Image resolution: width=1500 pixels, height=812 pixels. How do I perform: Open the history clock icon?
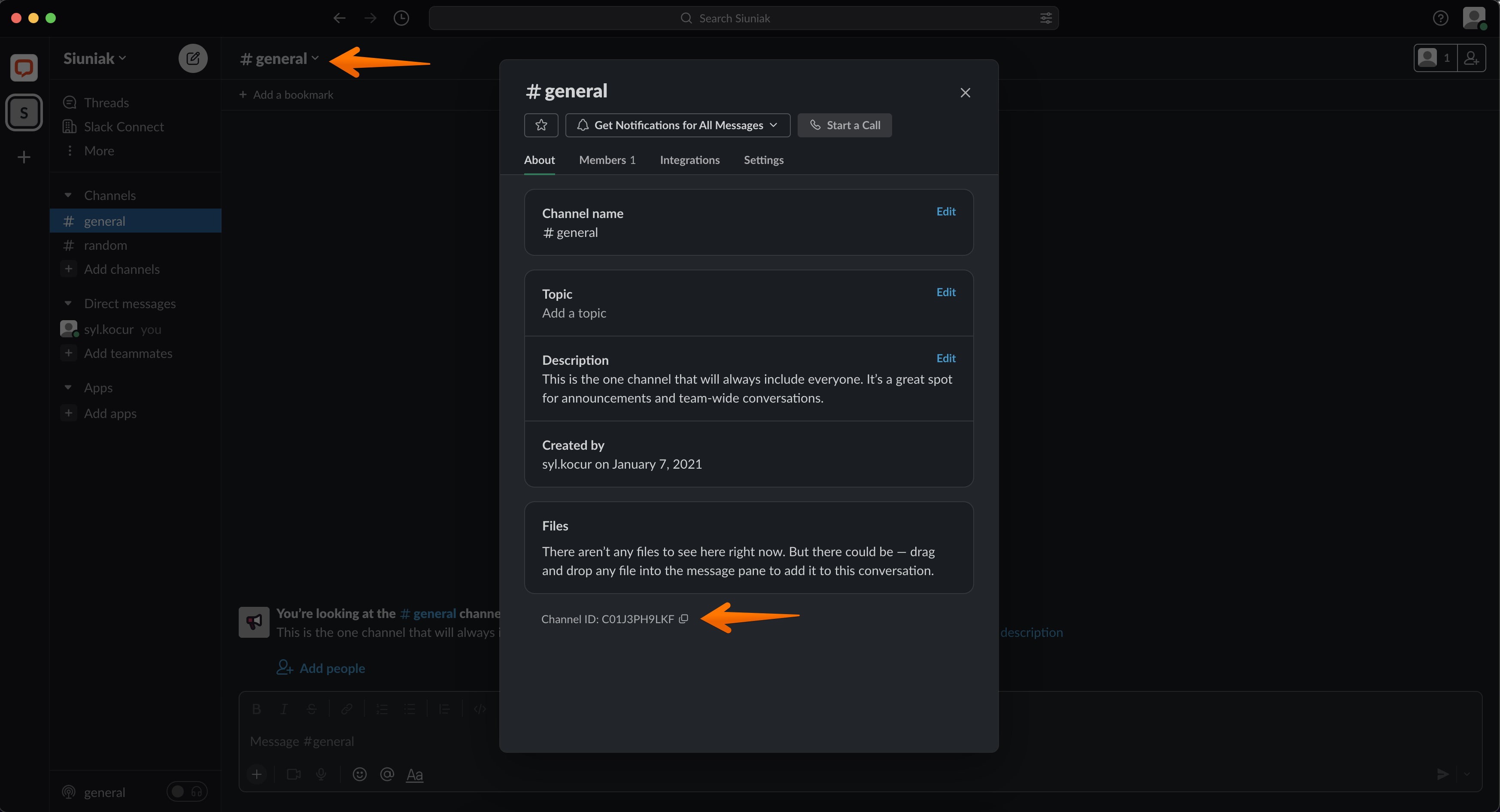click(x=401, y=18)
